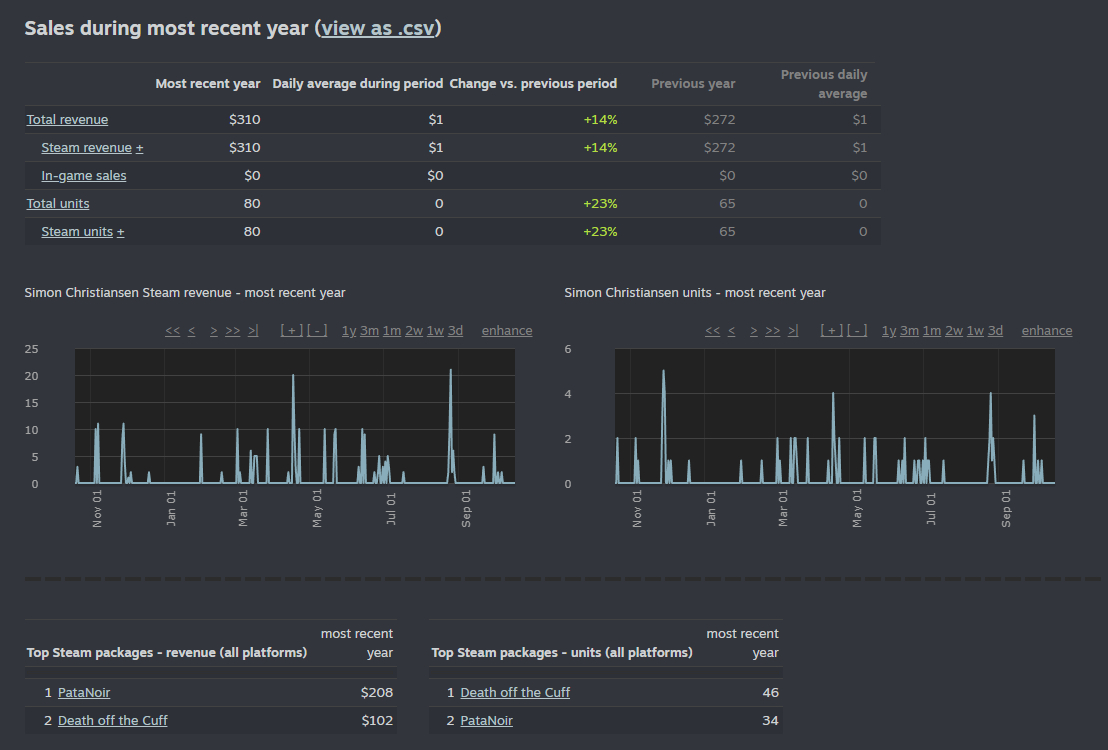Viewport: 1108px width, 750px height.
Task: Set the units chart range to 3d
Action: tap(995, 331)
